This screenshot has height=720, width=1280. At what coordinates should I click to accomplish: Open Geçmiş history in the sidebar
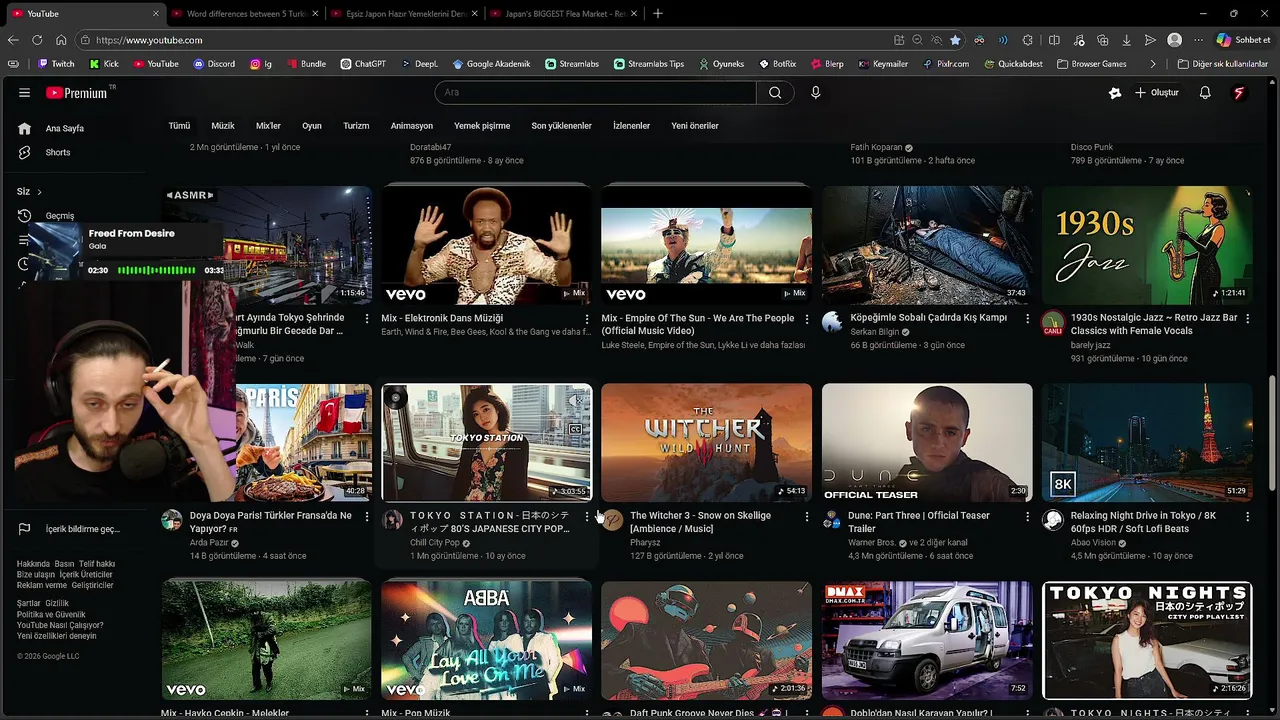59,216
